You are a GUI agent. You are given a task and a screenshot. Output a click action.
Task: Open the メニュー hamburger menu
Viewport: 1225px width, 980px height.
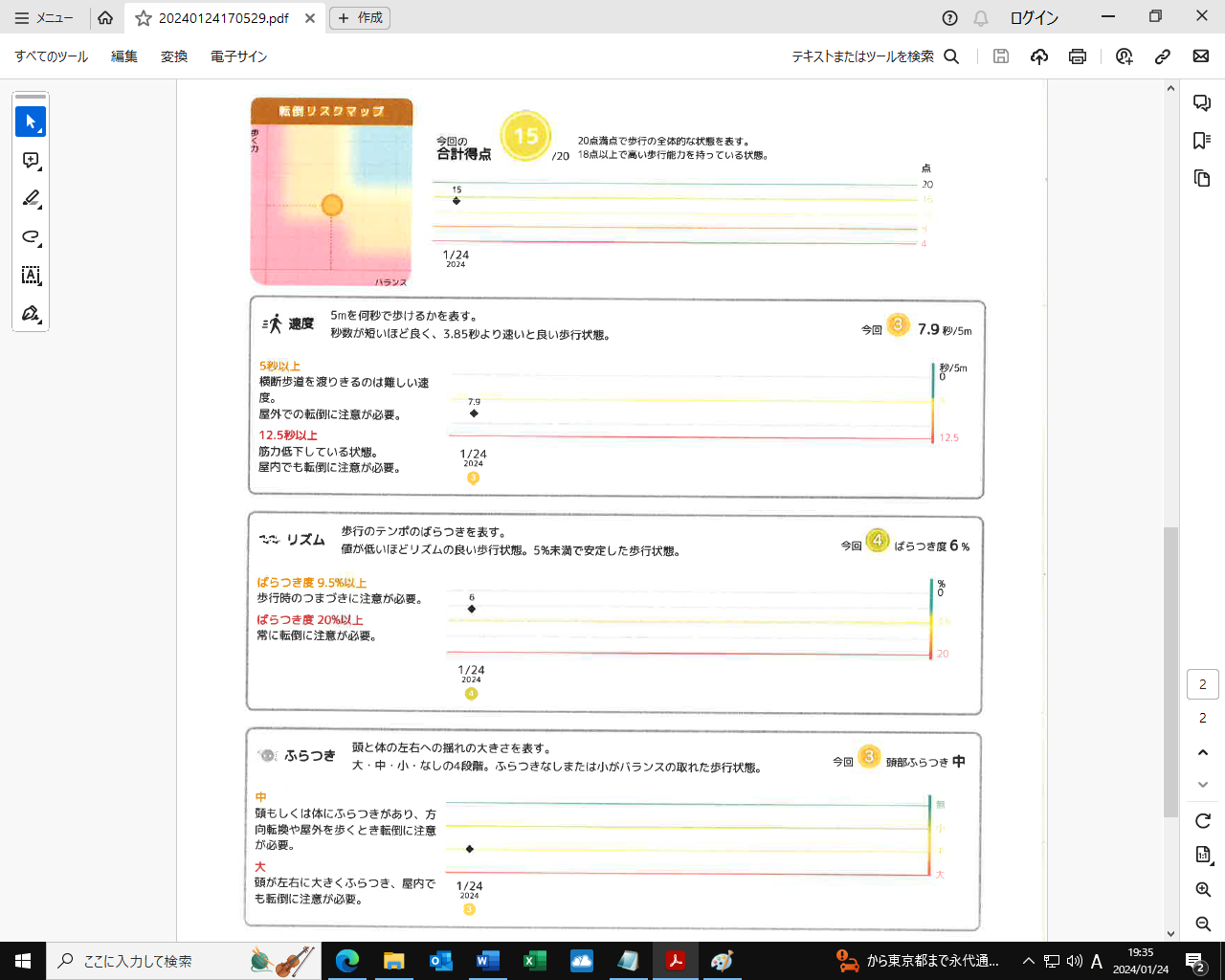pyautogui.click(x=44, y=18)
